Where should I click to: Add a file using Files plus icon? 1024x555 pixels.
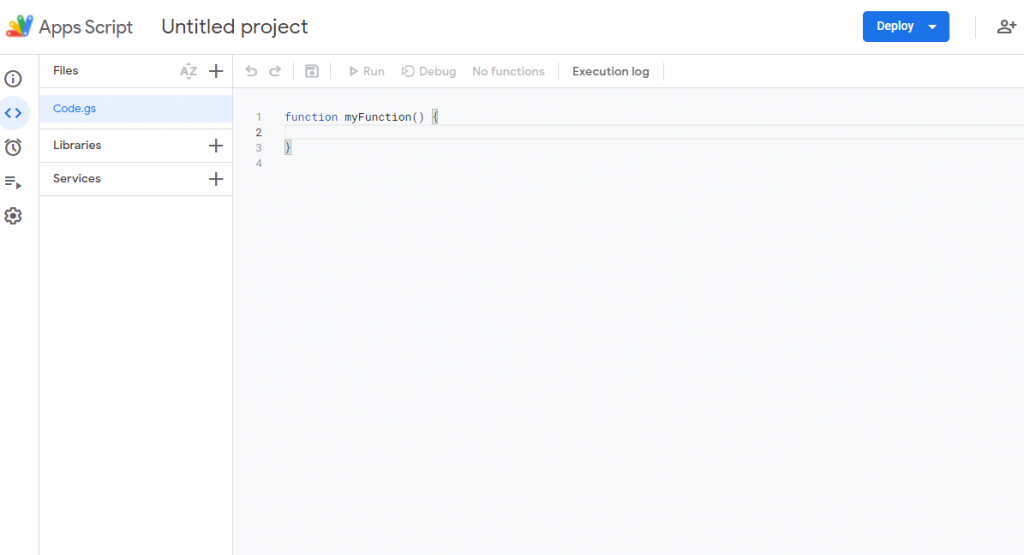pos(216,71)
